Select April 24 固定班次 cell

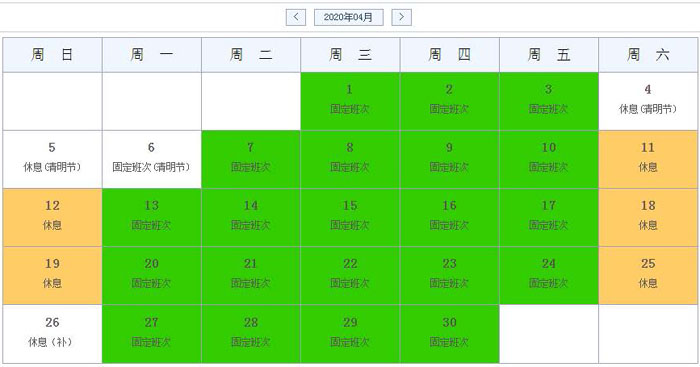coord(549,275)
